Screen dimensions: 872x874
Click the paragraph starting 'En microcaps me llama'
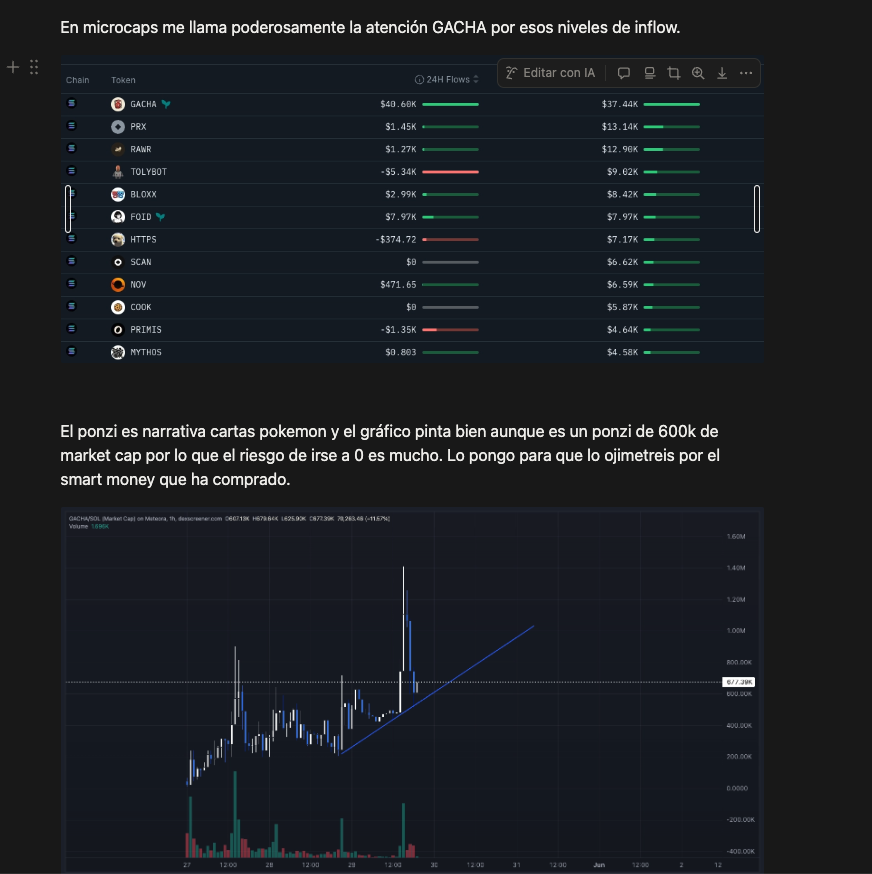pos(370,27)
